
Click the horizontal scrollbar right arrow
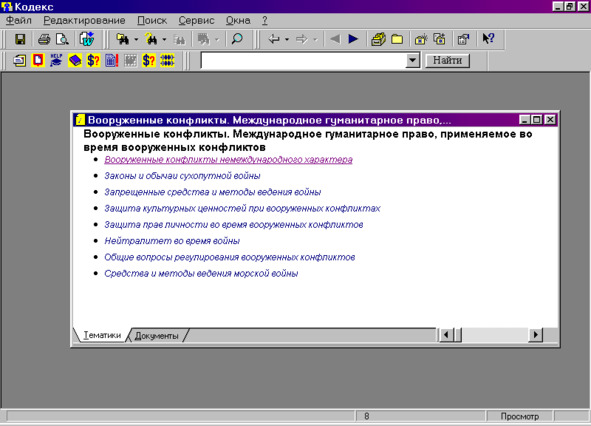tap(535, 334)
